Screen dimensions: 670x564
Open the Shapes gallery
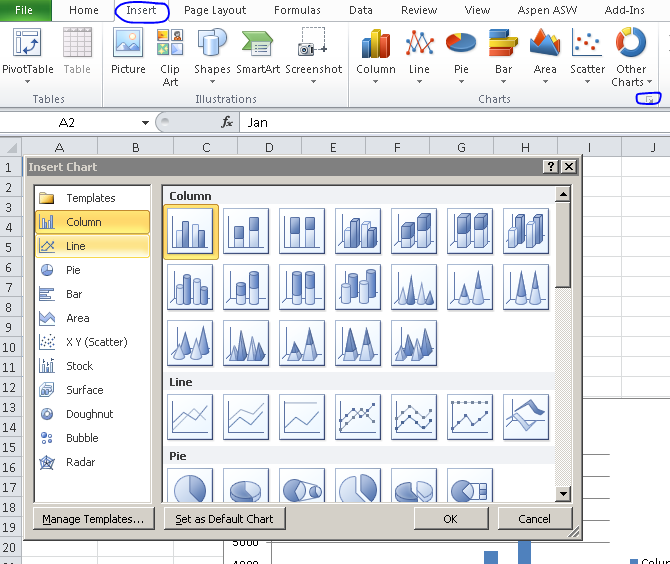point(212,43)
